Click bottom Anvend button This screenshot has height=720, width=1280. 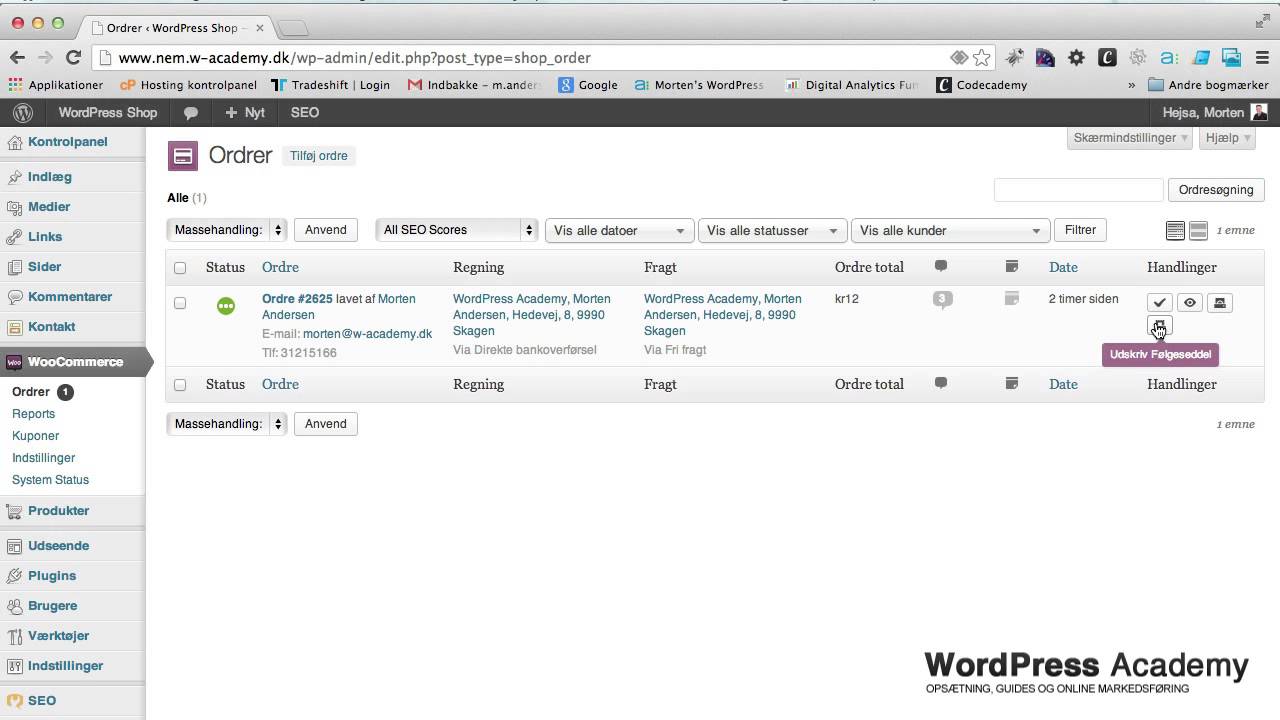pyautogui.click(x=326, y=424)
